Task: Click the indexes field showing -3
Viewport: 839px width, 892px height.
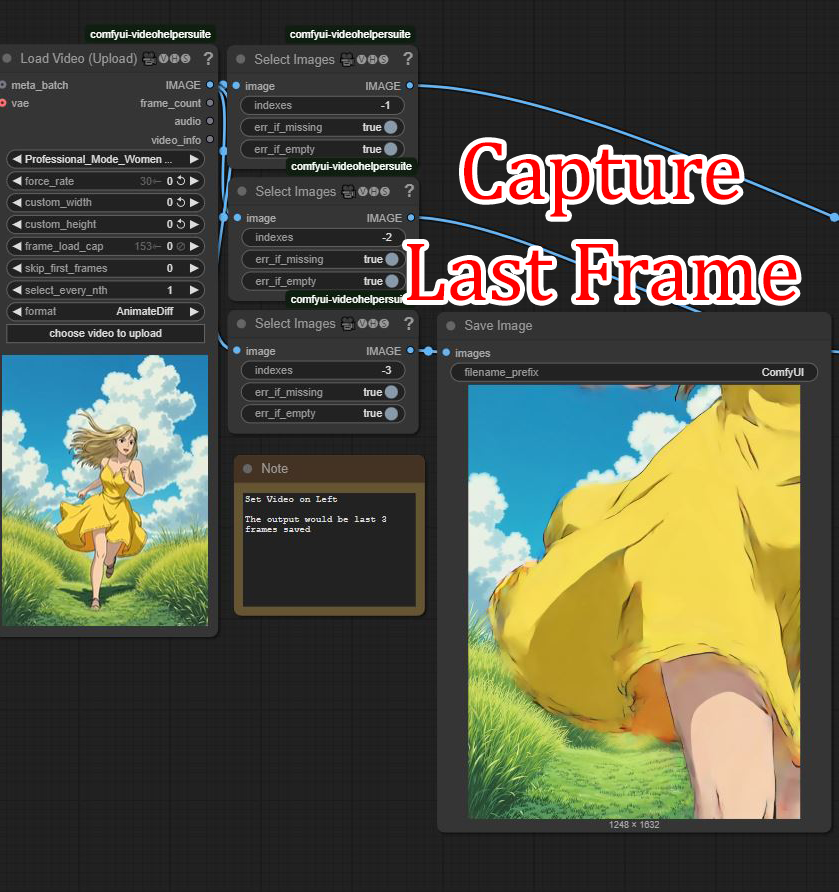Action: 323,370
